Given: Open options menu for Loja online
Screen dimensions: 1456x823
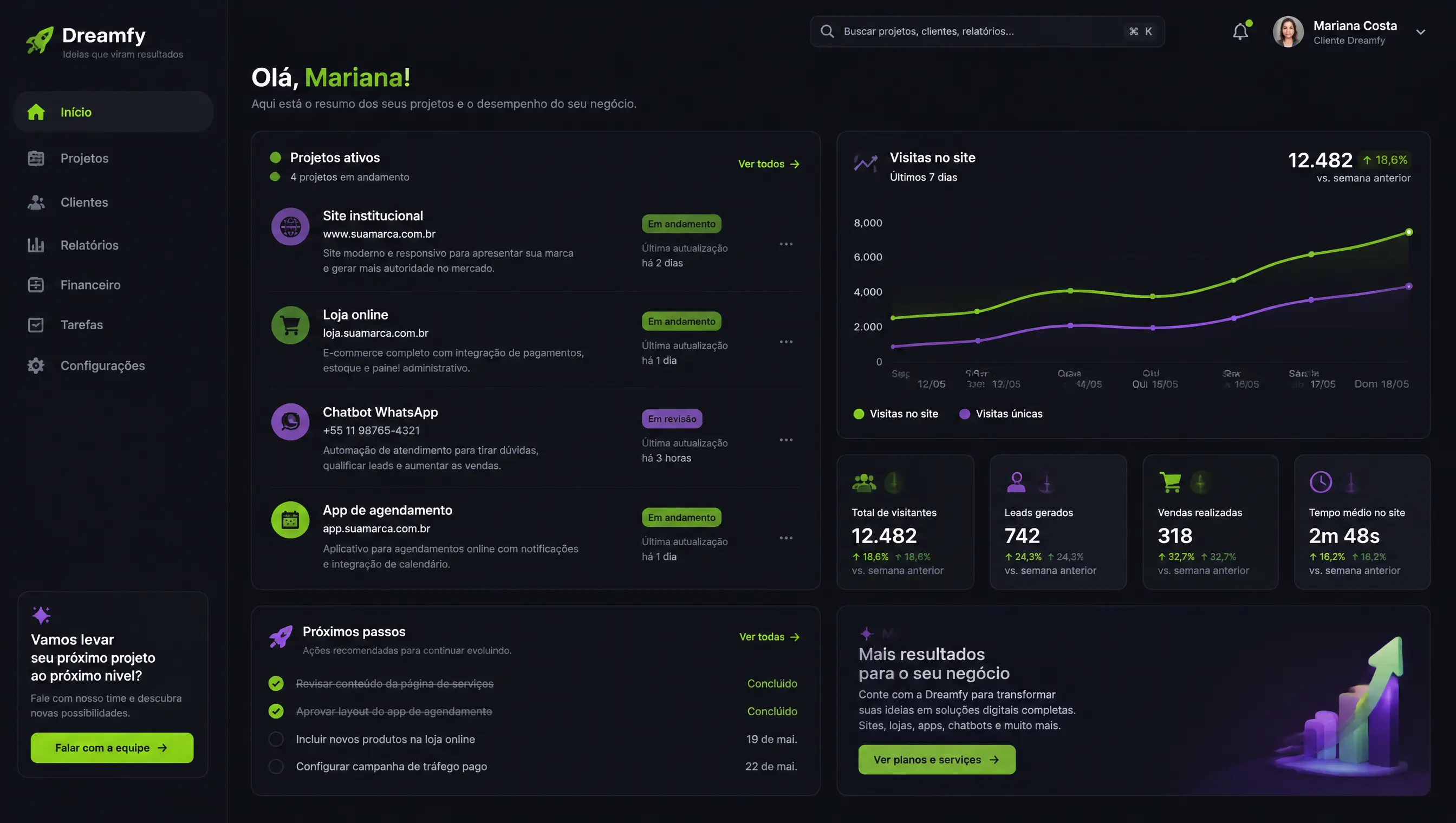Looking at the screenshot, I should pyautogui.click(x=786, y=342).
